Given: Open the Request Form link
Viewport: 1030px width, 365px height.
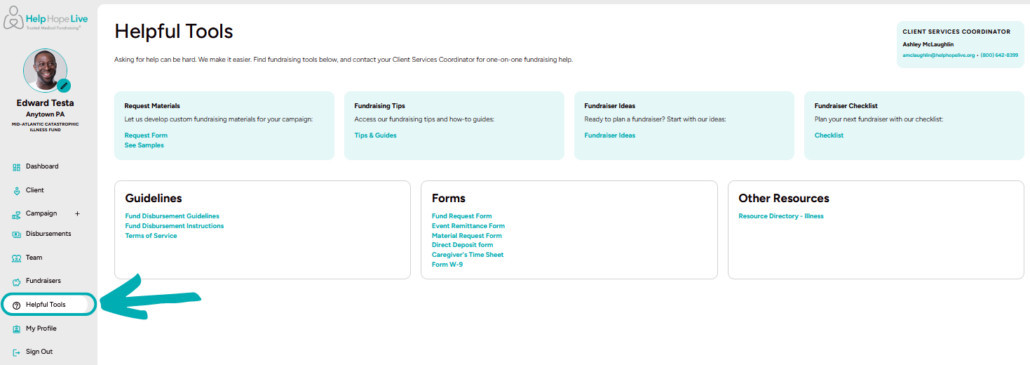Looking at the screenshot, I should (146, 136).
